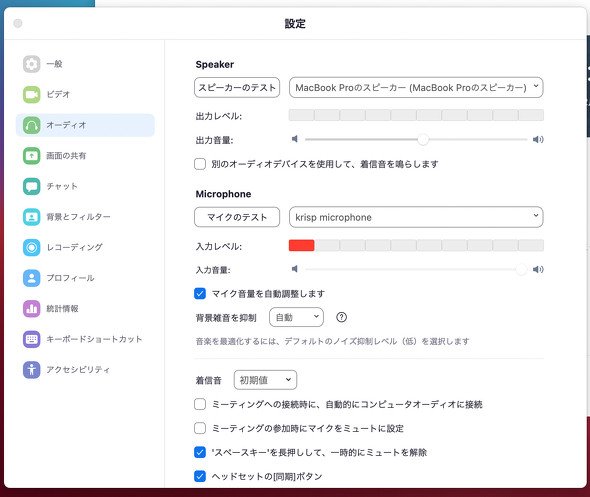Click the アクセシビリティ icon
The width and height of the screenshot is (590, 497).
click(x=32, y=369)
